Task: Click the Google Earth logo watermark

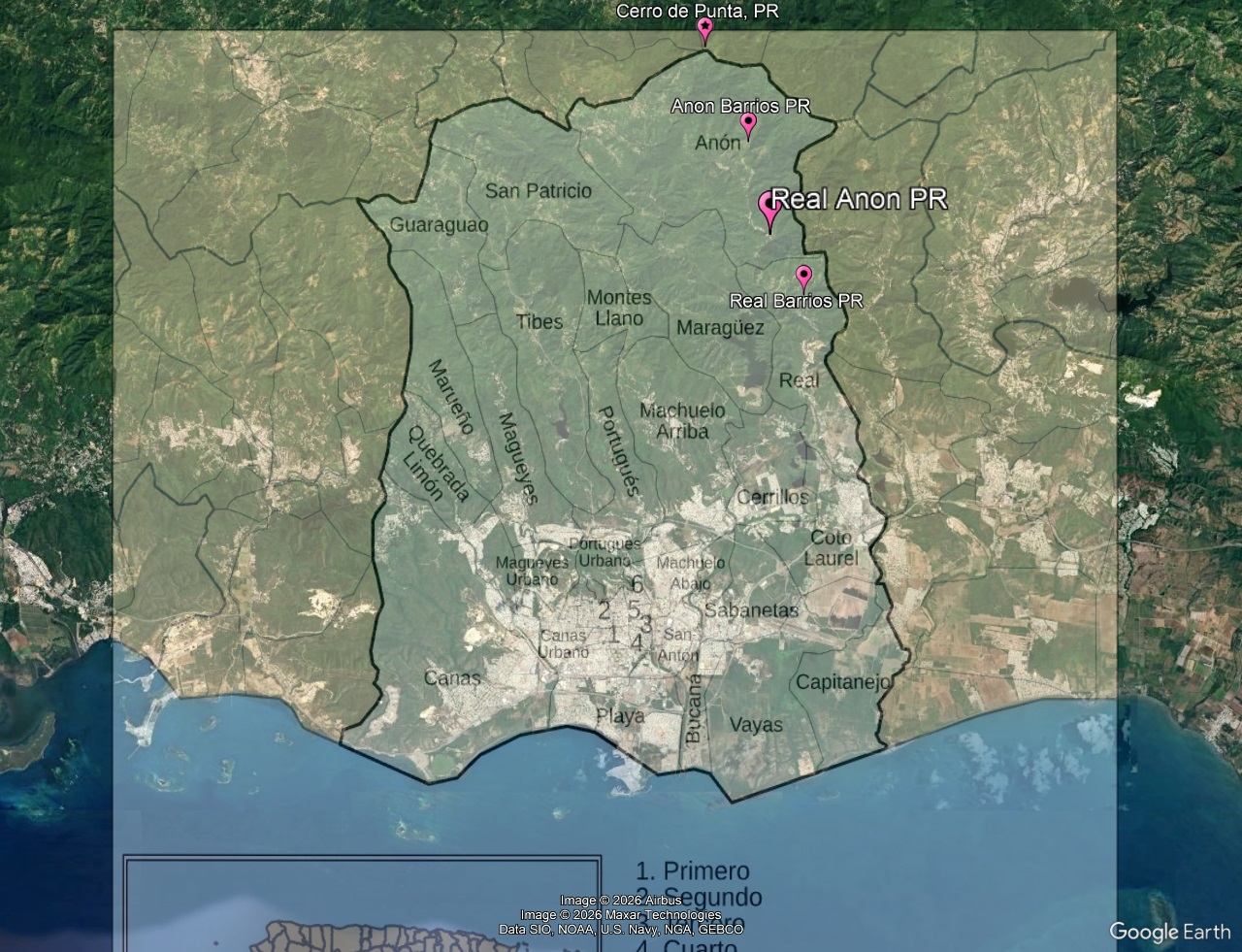Action: pyautogui.click(x=1169, y=932)
